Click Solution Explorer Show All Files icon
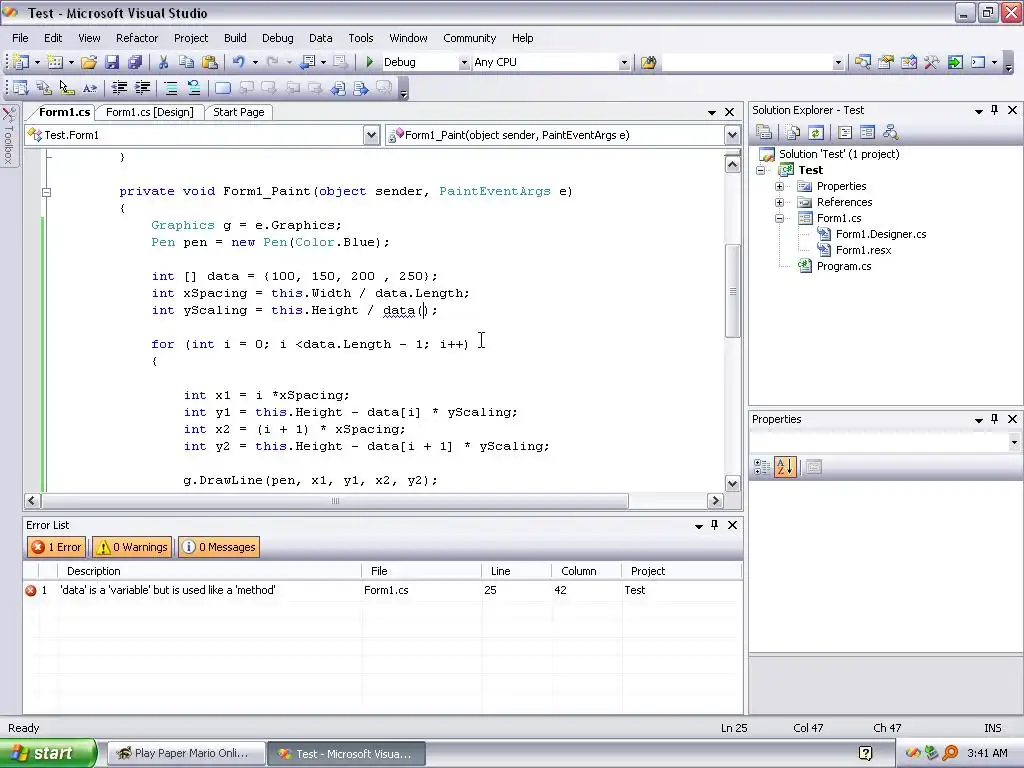 [x=793, y=133]
